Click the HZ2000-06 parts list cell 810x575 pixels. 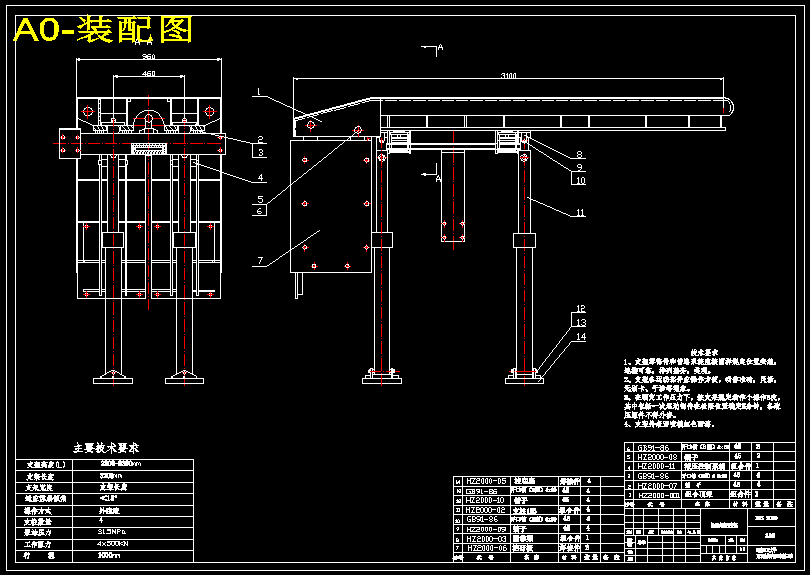(x=486, y=548)
